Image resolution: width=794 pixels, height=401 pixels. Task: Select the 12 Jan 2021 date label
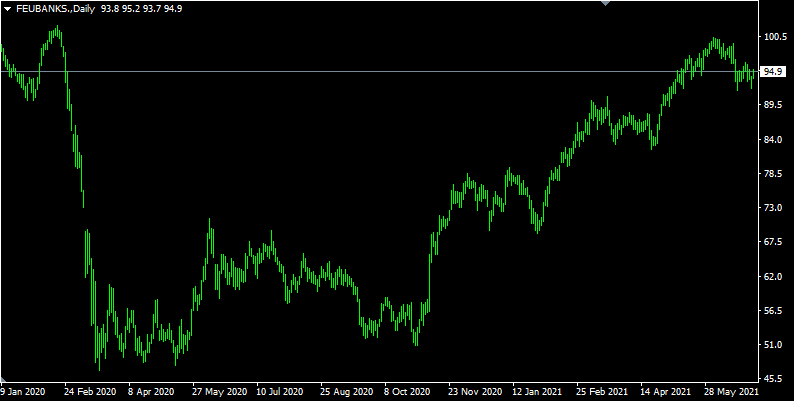pyautogui.click(x=538, y=392)
